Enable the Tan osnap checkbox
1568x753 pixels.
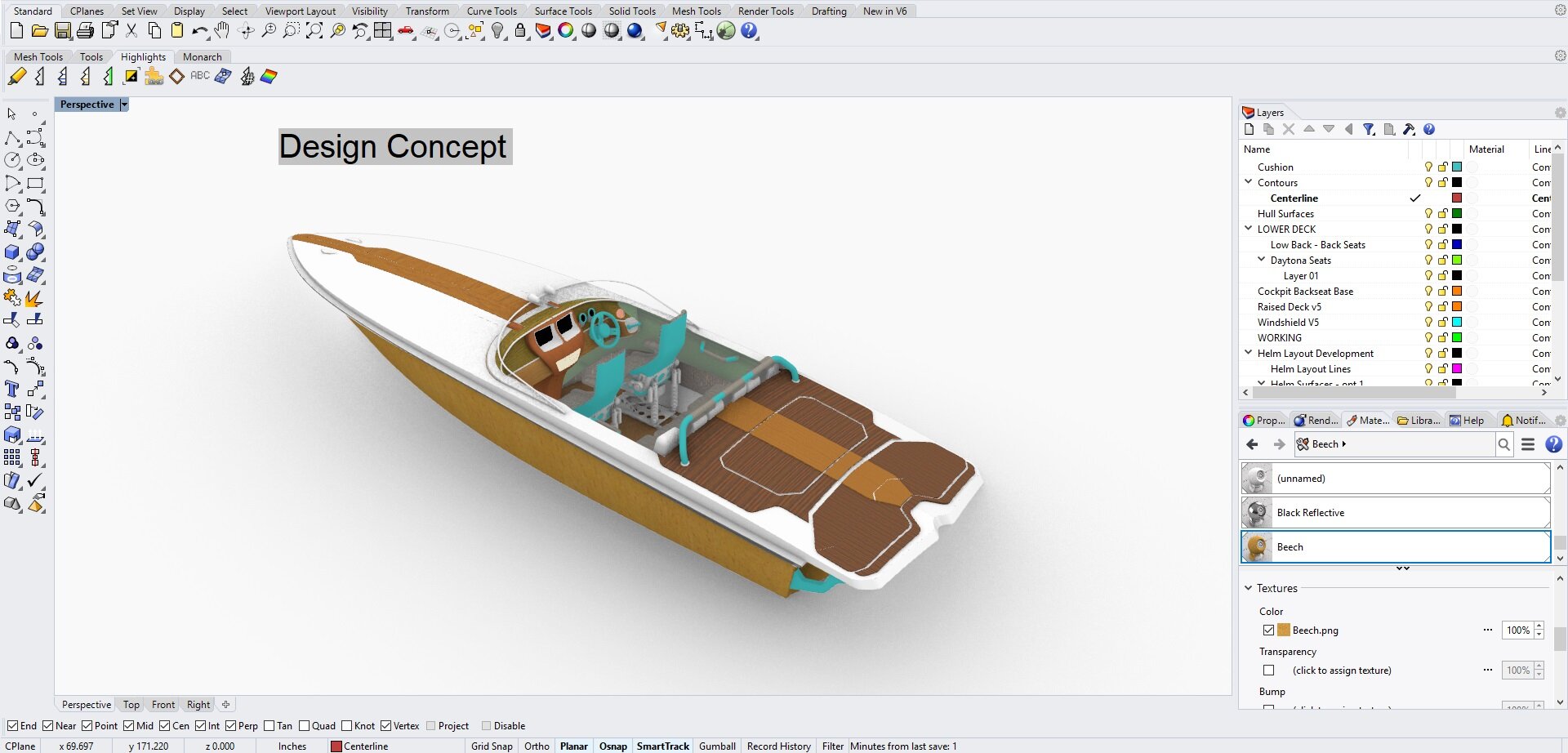pyautogui.click(x=269, y=726)
